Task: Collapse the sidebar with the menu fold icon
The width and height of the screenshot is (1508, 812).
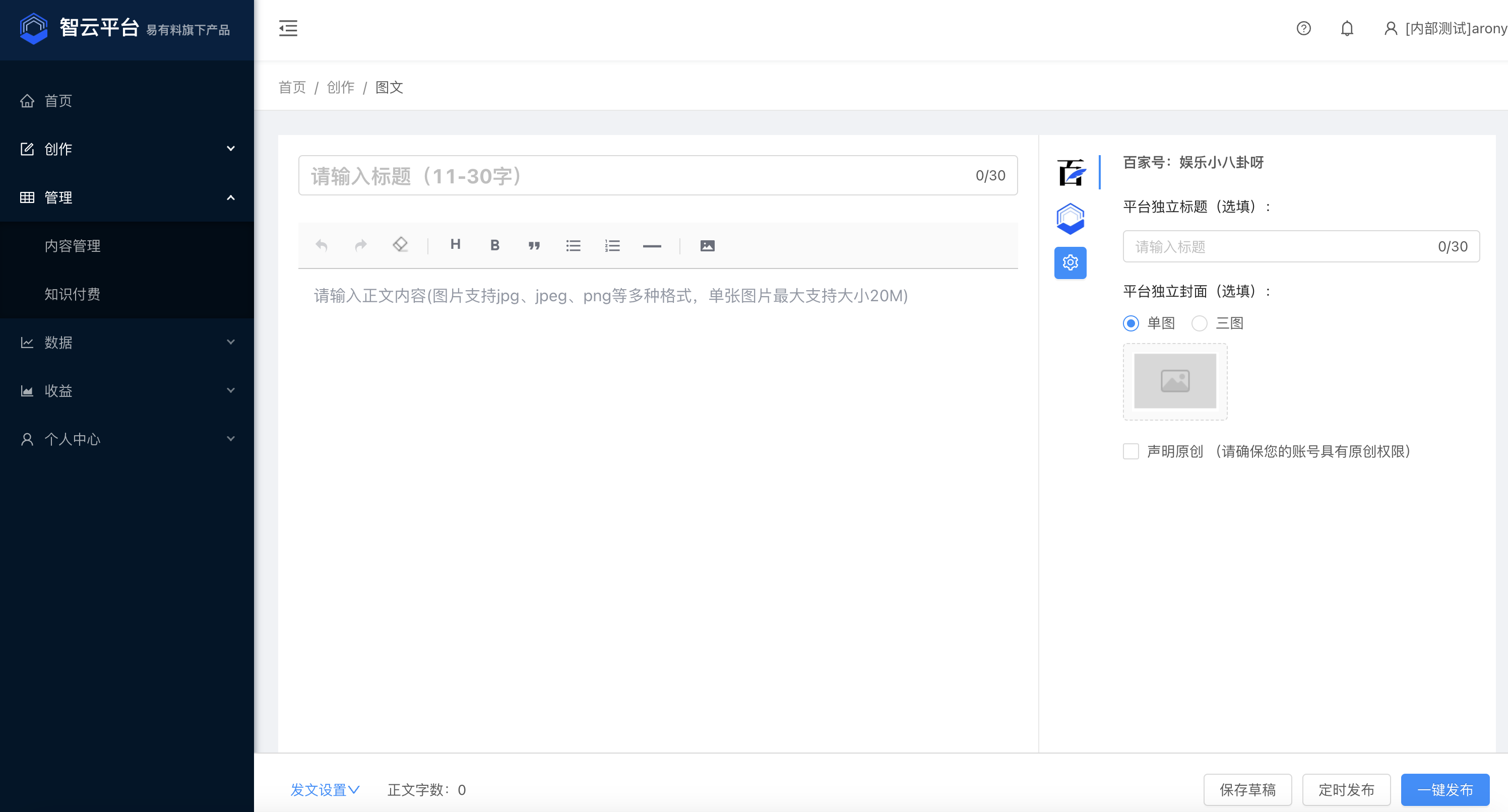Action: coord(288,28)
